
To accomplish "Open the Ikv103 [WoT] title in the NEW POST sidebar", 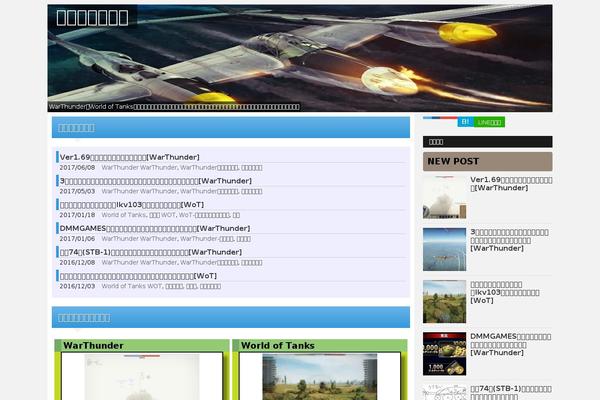I will pos(505,292).
